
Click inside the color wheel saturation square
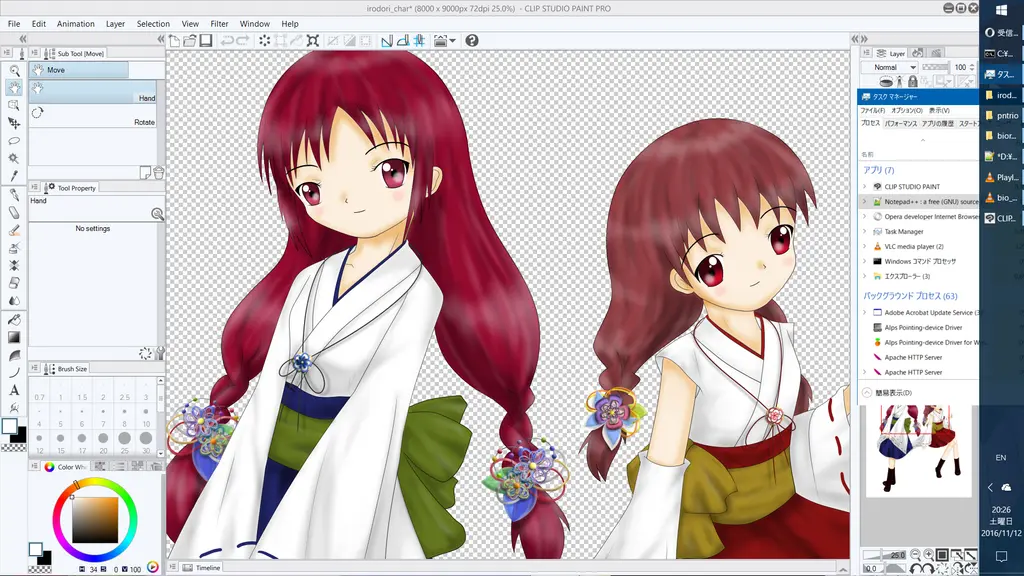(95, 520)
